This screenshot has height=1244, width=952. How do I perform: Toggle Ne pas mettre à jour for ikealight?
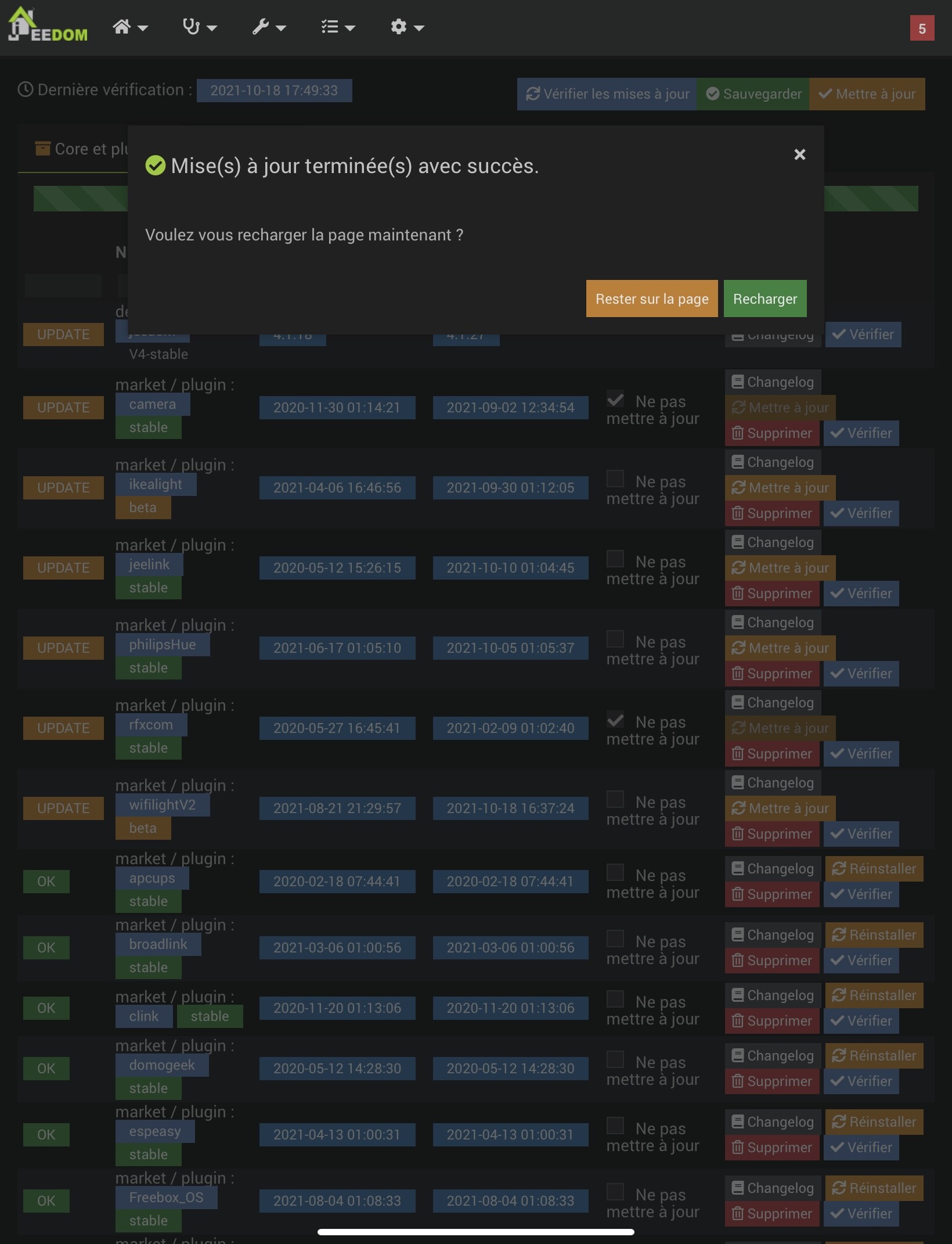point(615,479)
